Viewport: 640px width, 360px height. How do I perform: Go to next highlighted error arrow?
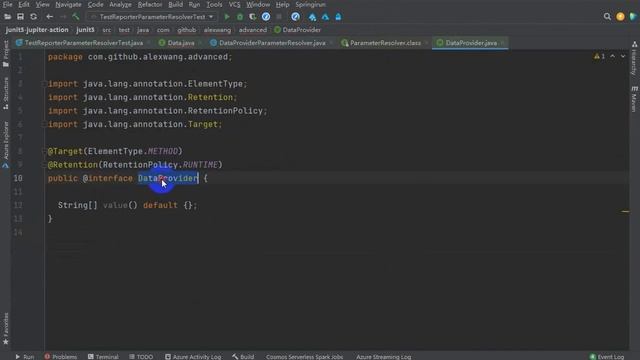(x=623, y=56)
